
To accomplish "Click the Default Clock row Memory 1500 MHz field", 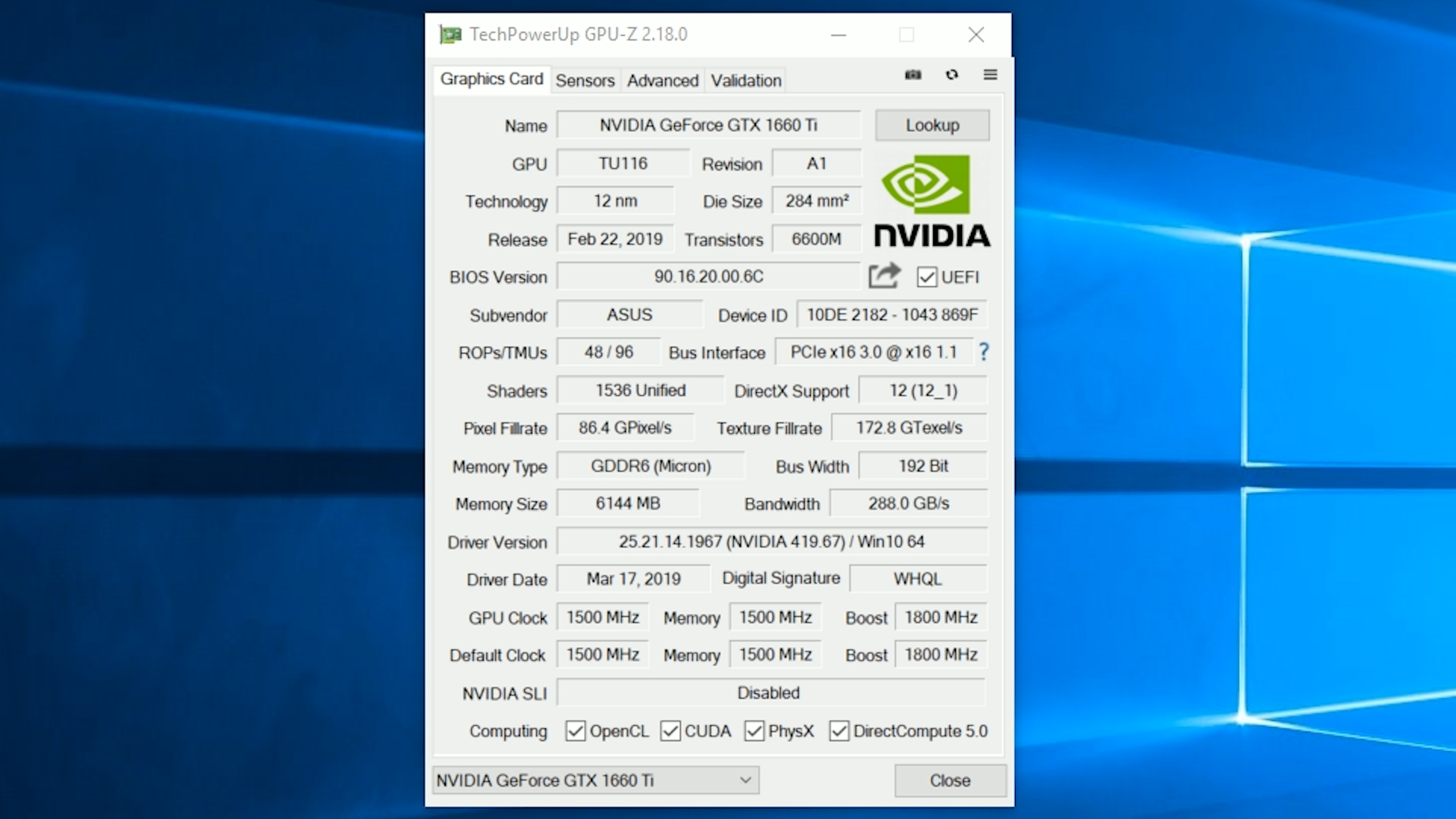I will point(775,655).
